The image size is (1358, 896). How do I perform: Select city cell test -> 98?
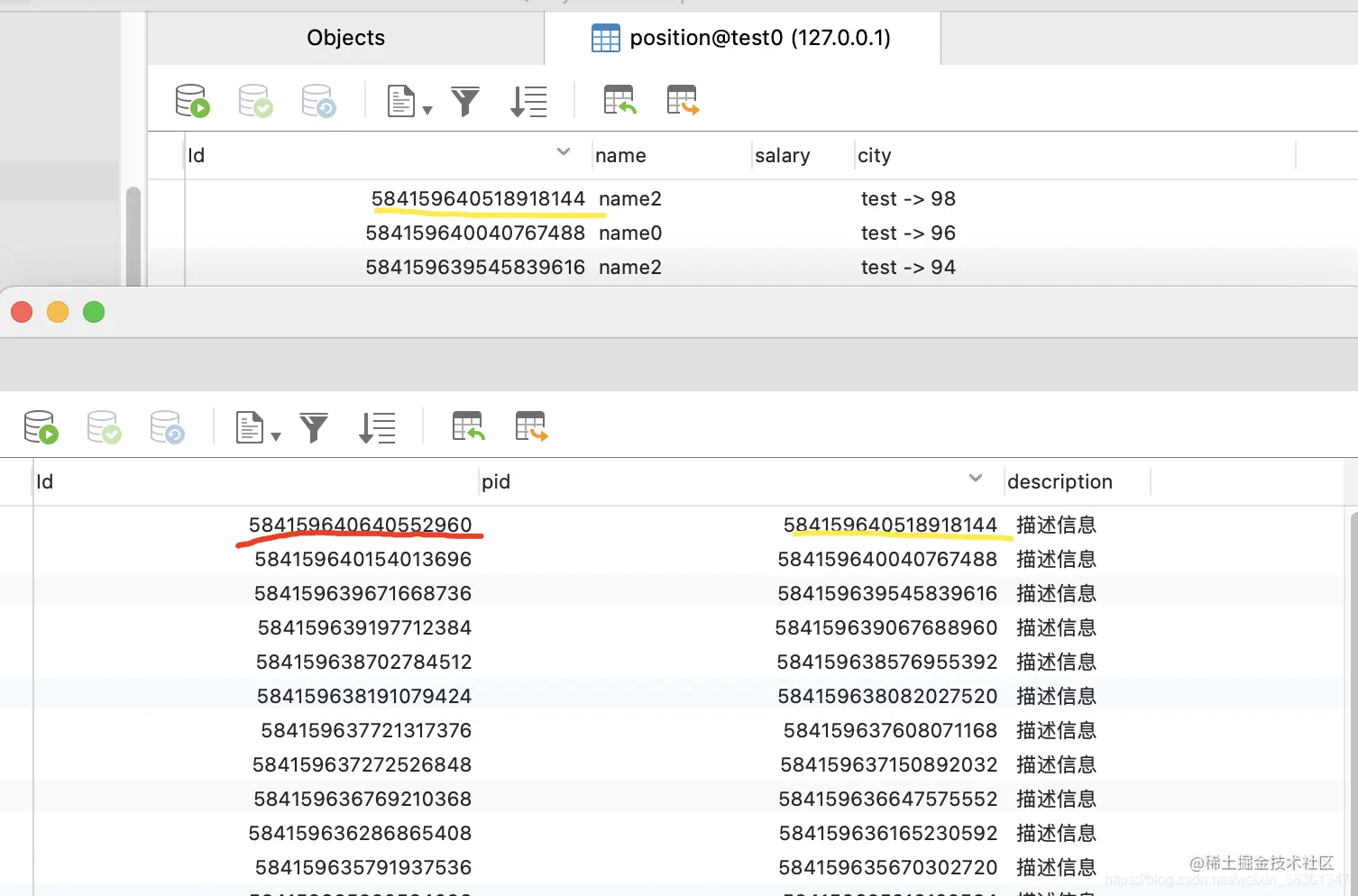click(x=908, y=199)
